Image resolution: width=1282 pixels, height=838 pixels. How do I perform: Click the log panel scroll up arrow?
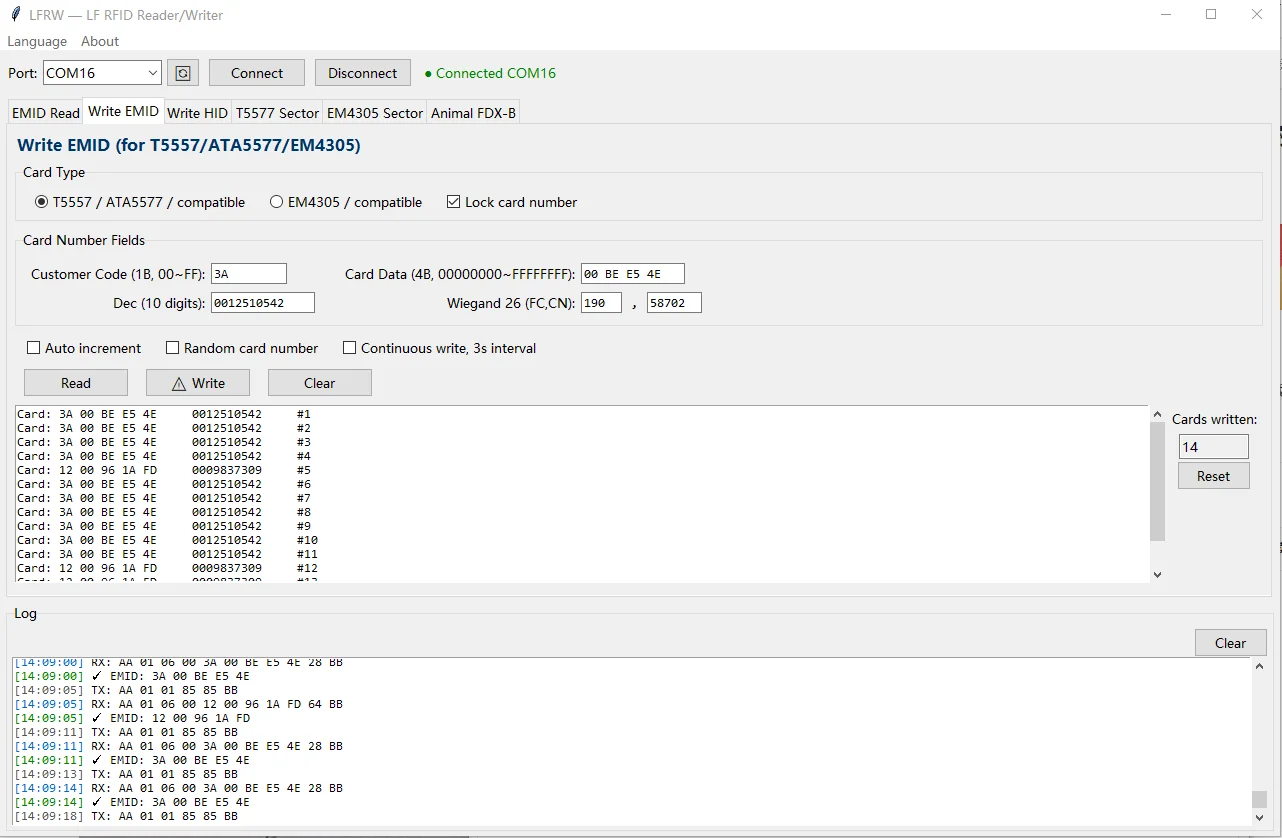click(x=1259, y=666)
